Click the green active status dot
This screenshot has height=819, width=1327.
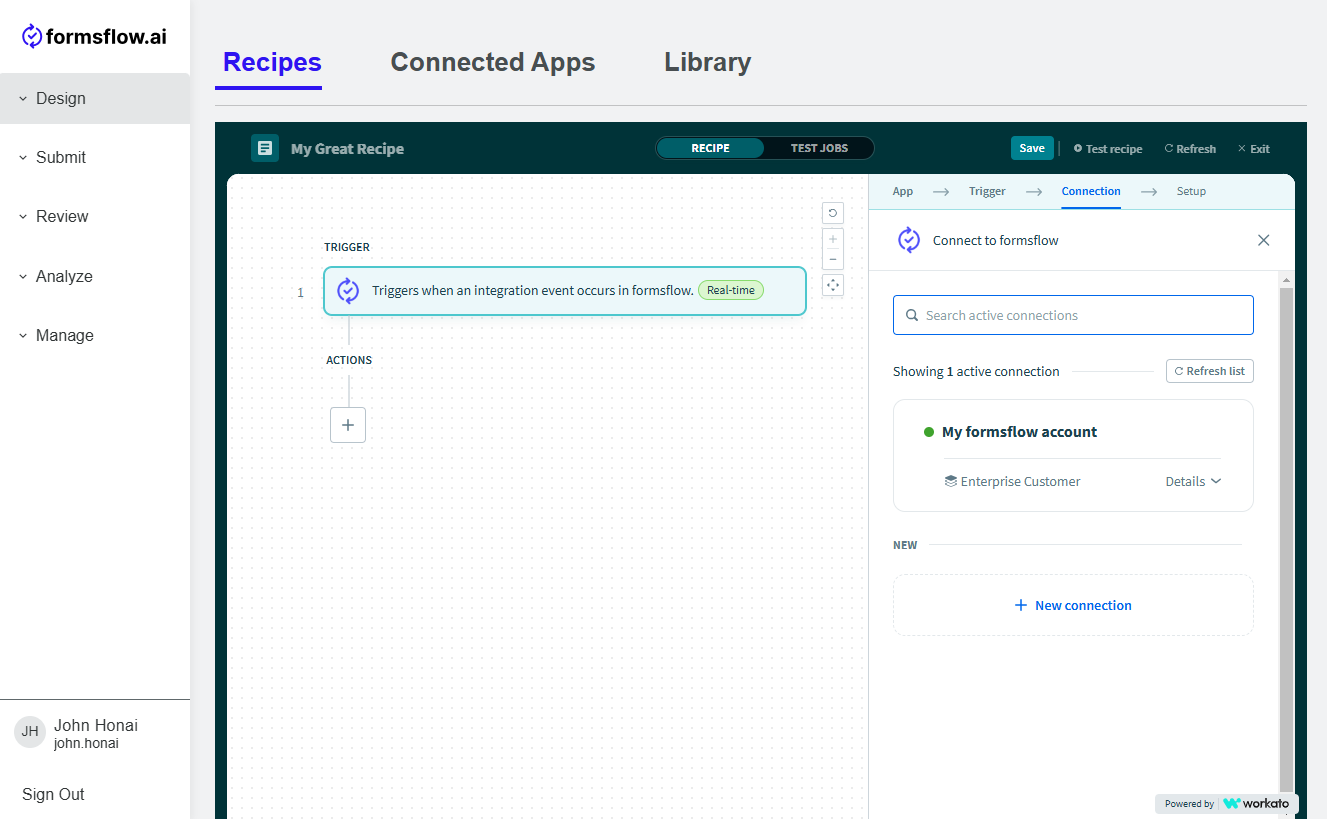929,432
